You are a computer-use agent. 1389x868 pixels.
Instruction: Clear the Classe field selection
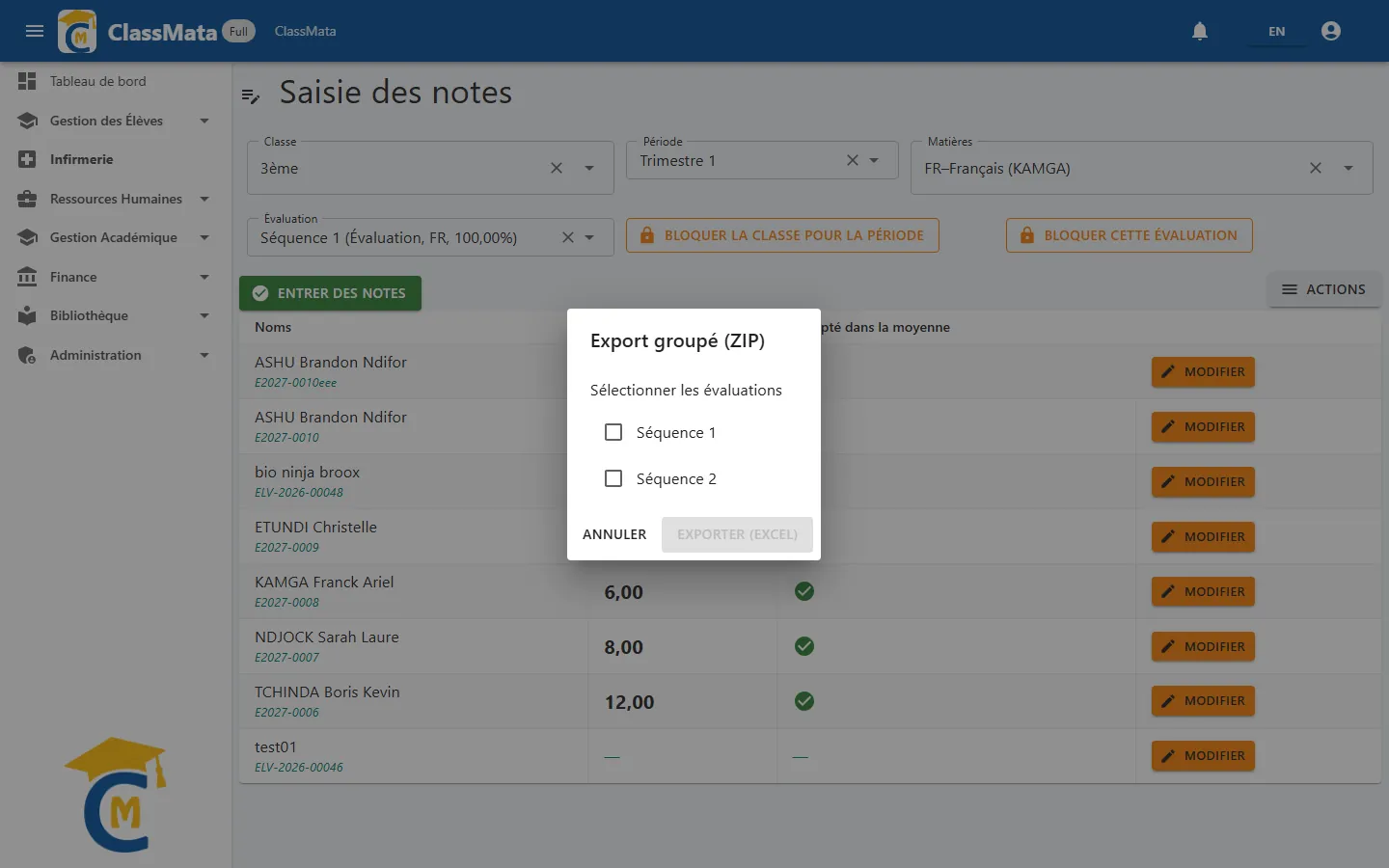(557, 168)
